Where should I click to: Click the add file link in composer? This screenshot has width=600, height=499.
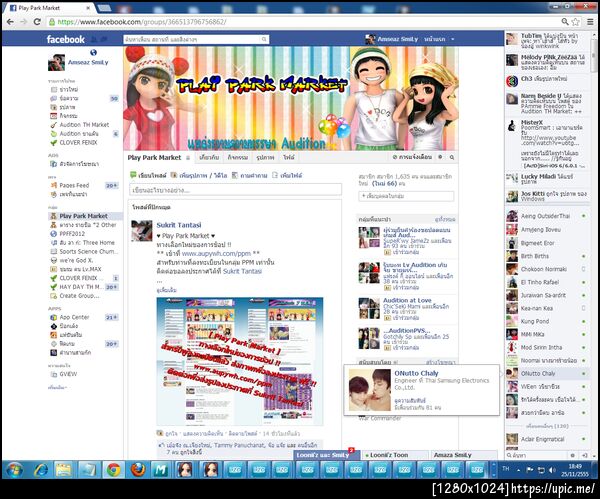291,175
